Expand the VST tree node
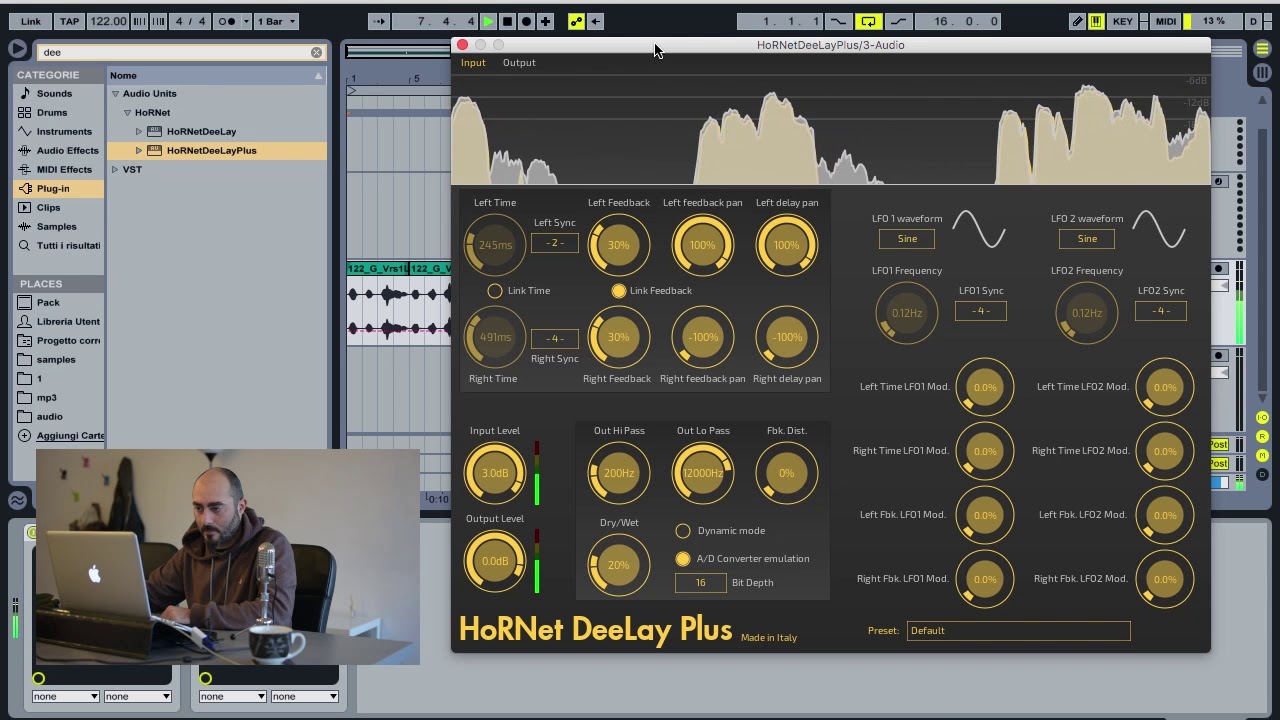 coord(115,170)
